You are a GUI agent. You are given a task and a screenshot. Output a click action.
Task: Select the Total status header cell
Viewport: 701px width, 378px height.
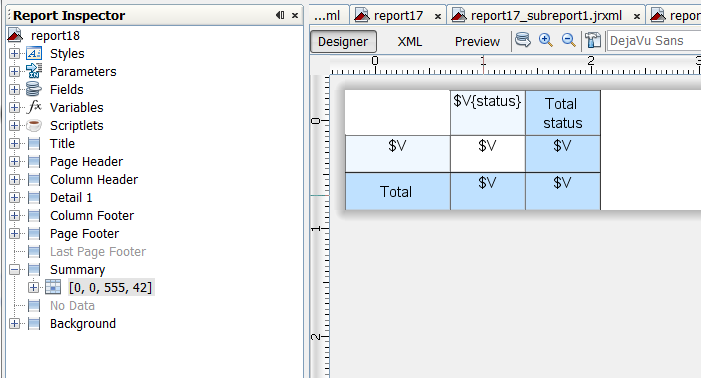[x=563, y=113]
